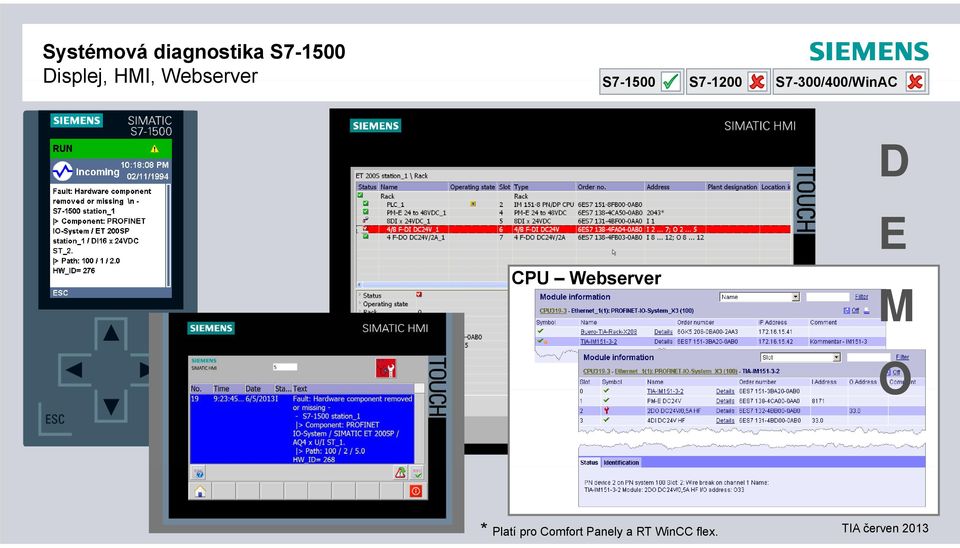Click the Plant designation column header
Viewport: 960px width, 548px height.
(732, 187)
